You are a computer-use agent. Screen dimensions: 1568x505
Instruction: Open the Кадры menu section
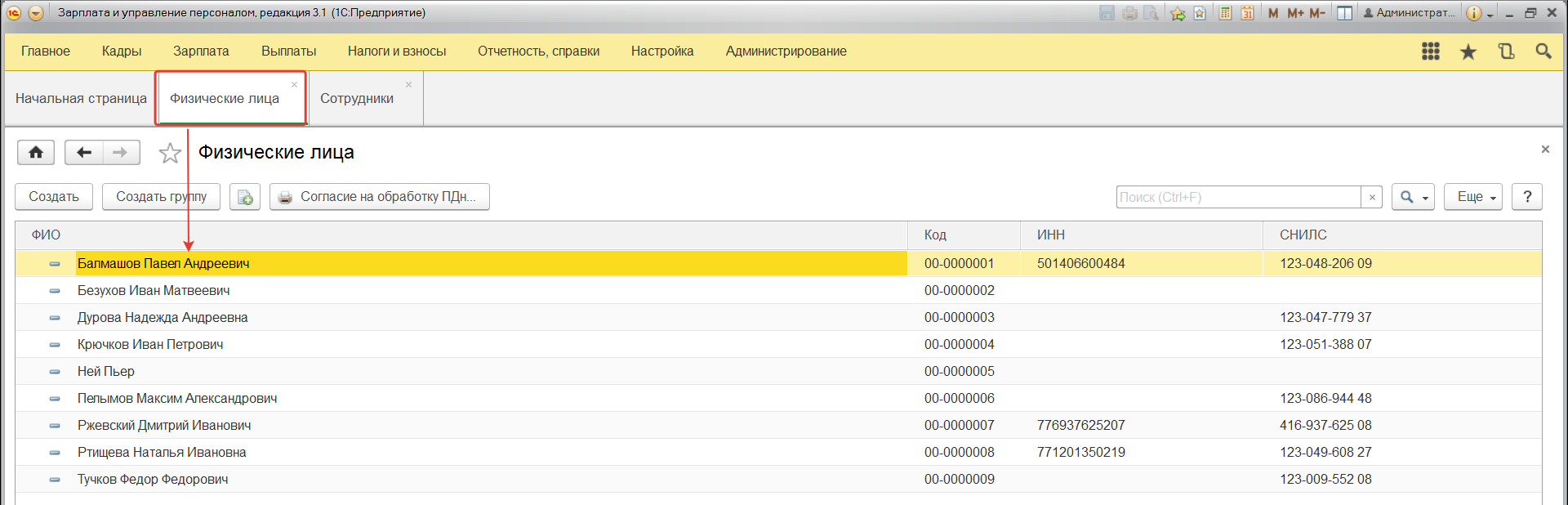[x=122, y=51]
